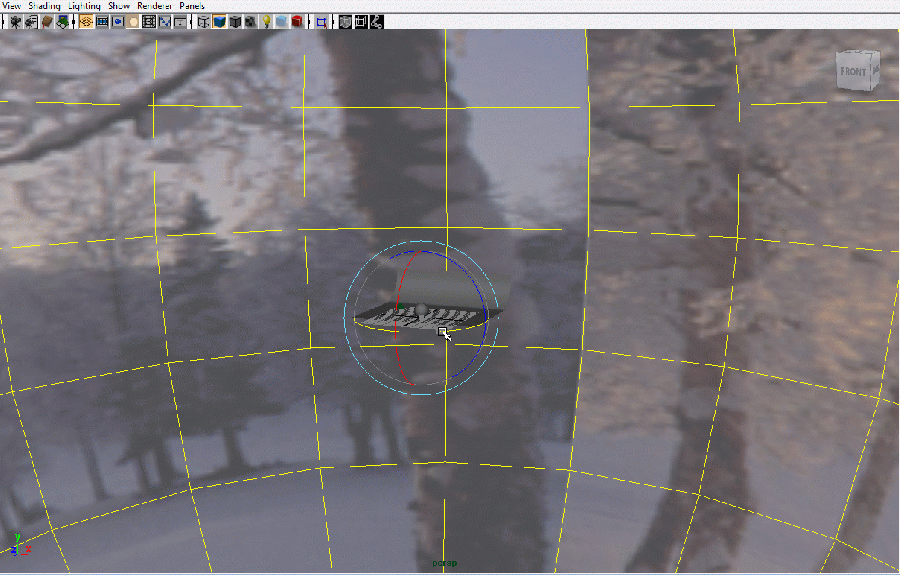The height and width of the screenshot is (575, 900).
Task: Open the Lighting menu
Action: coord(85,6)
